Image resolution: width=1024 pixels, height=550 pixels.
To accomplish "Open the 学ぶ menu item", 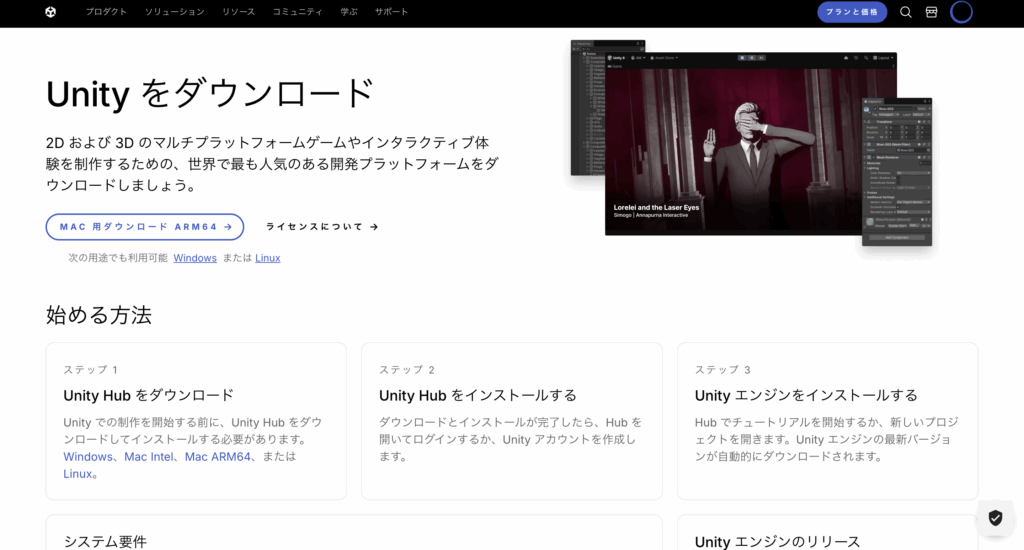I will tap(348, 12).
